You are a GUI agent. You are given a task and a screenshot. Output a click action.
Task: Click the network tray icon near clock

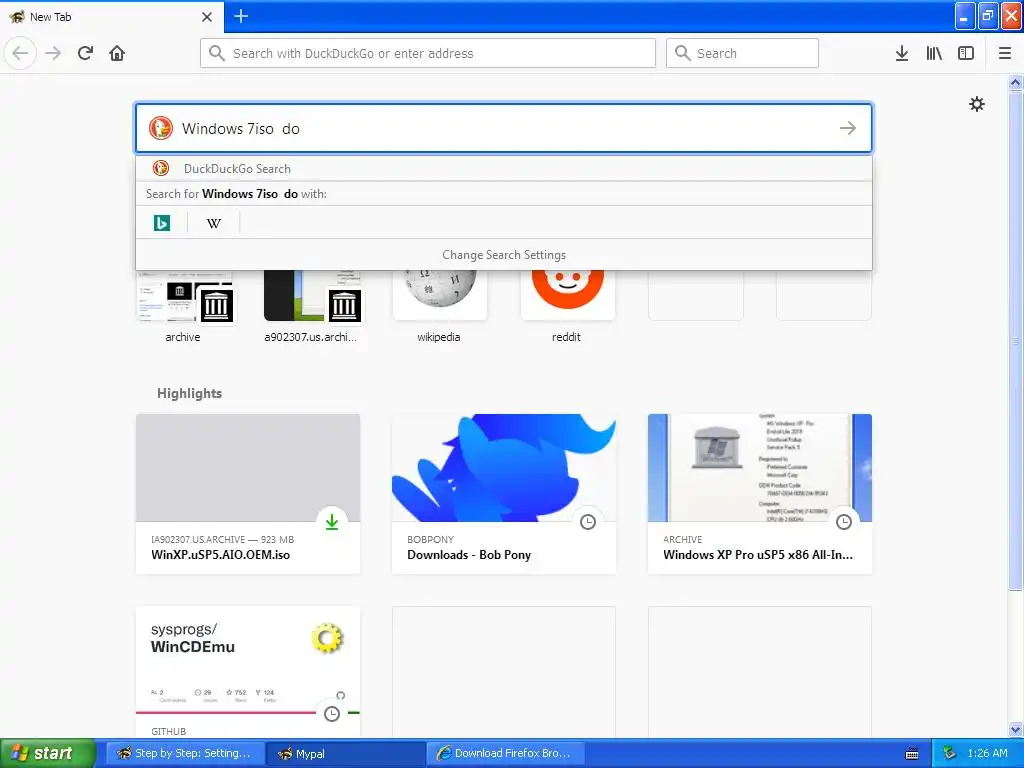(950, 754)
